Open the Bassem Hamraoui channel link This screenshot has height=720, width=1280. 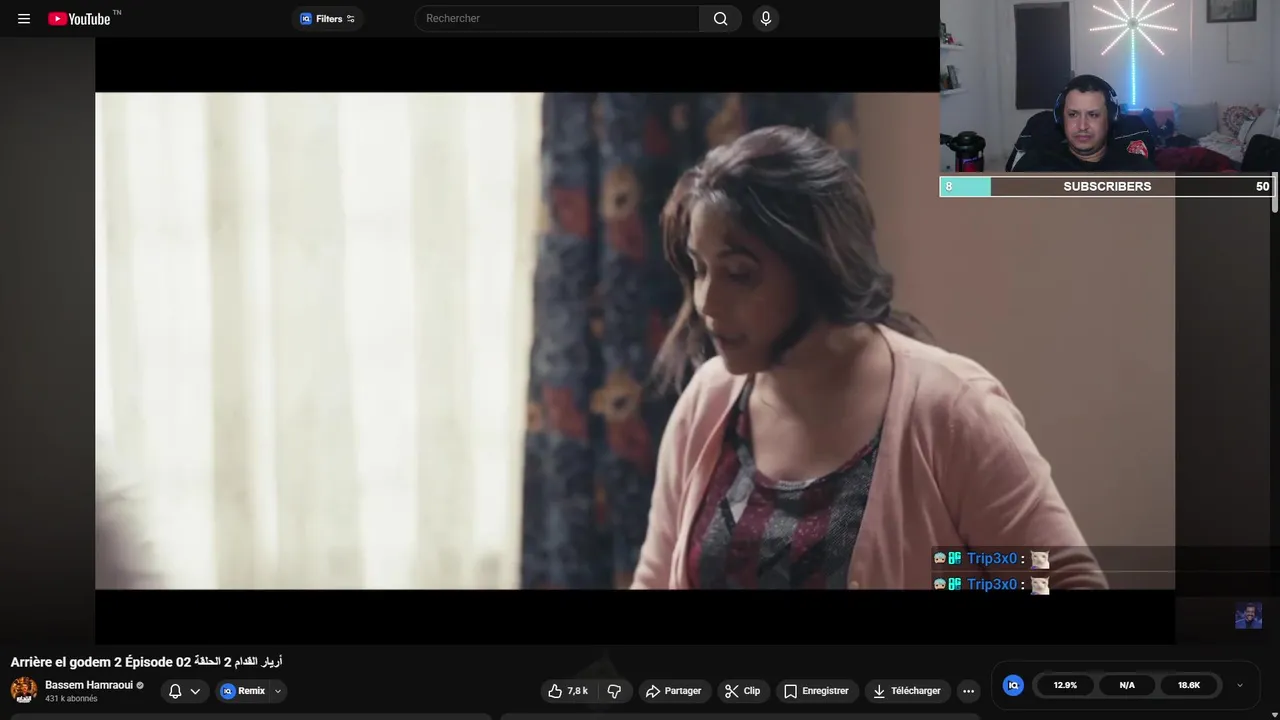click(x=88, y=685)
